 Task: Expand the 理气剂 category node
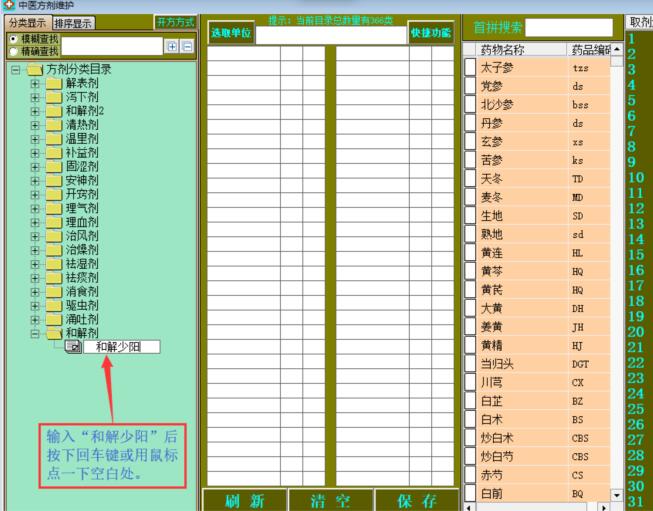click(35, 208)
